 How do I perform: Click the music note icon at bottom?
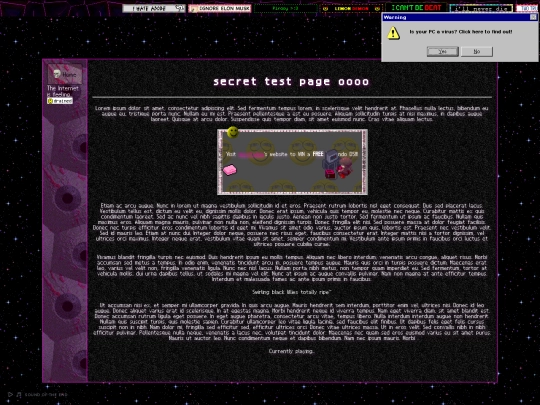pos(19,395)
